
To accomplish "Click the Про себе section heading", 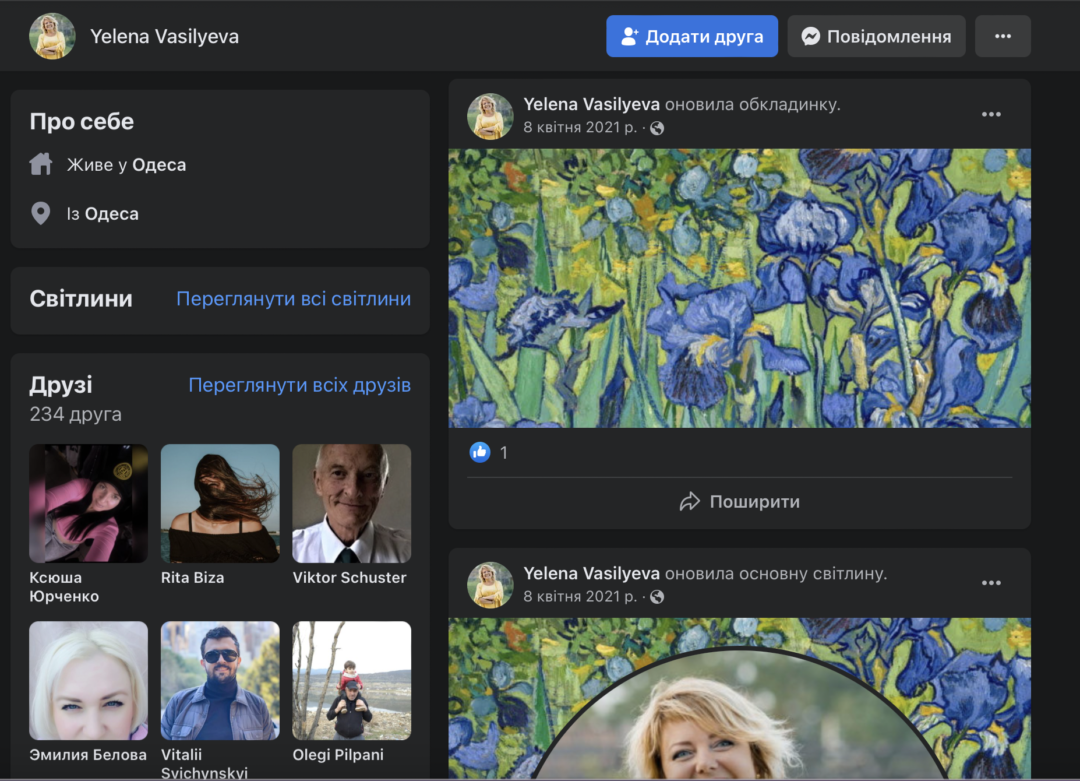I will [x=82, y=121].
